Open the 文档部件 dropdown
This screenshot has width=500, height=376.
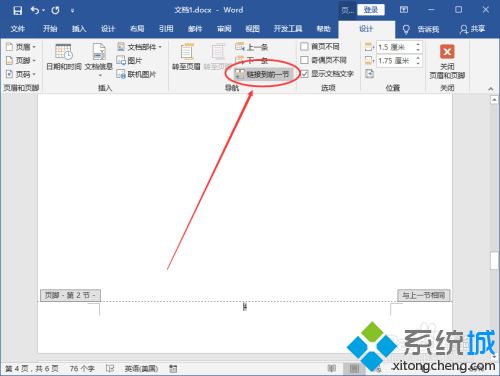(139, 47)
